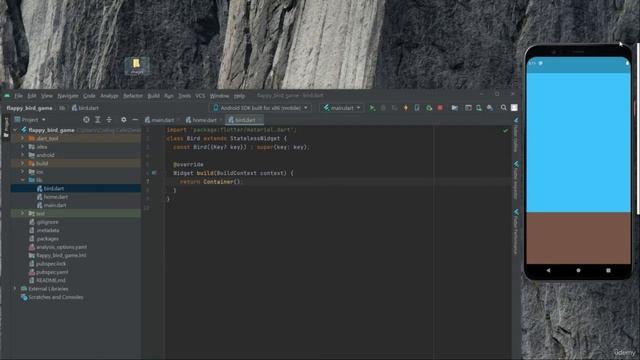The image size is (640, 360).
Task: Expand External Libraries node
Action: (15, 289)
